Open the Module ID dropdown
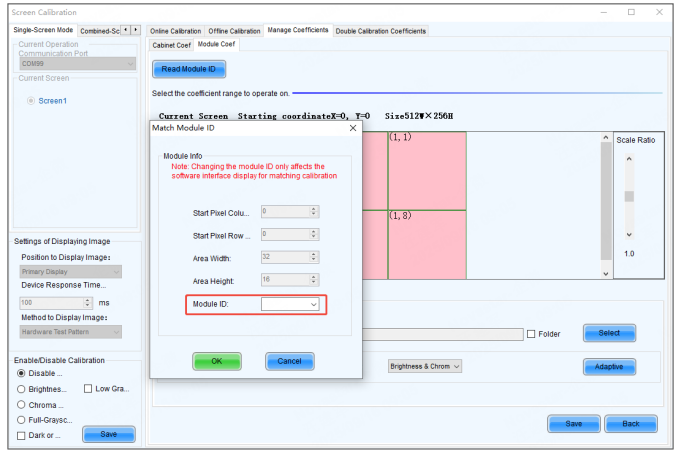Screen dimensions: 678x455 point(290,304)
